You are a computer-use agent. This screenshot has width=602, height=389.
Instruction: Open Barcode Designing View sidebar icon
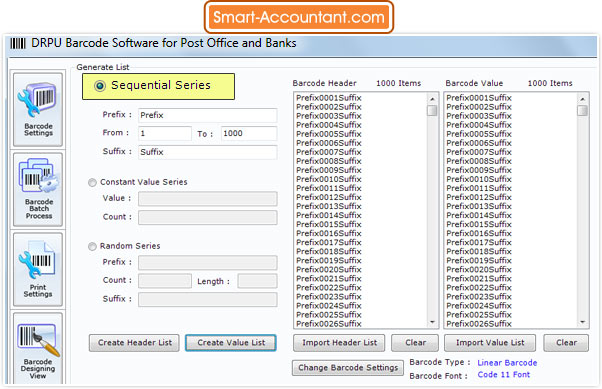tap(38, 349)
